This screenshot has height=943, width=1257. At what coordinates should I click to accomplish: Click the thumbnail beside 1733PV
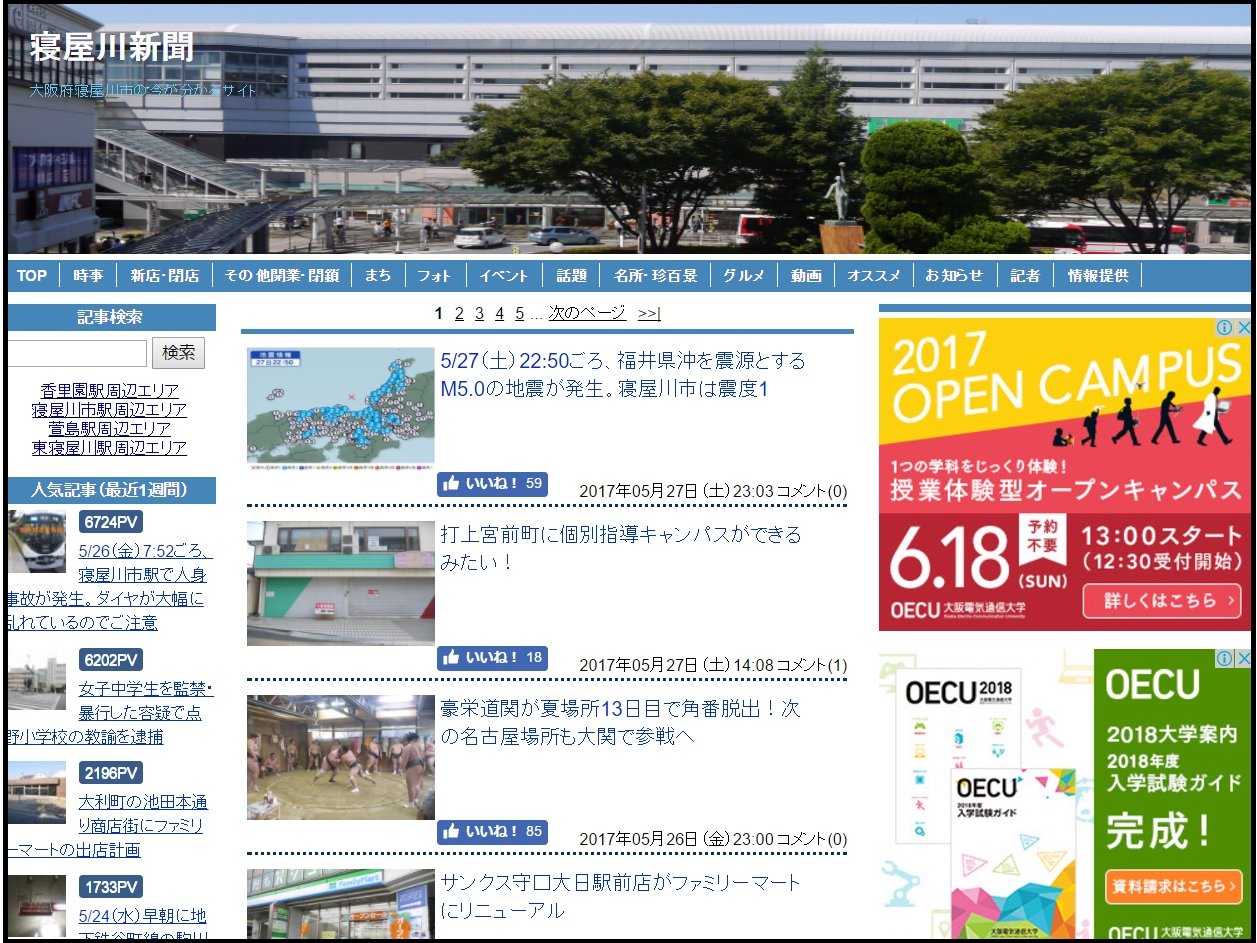37,907
